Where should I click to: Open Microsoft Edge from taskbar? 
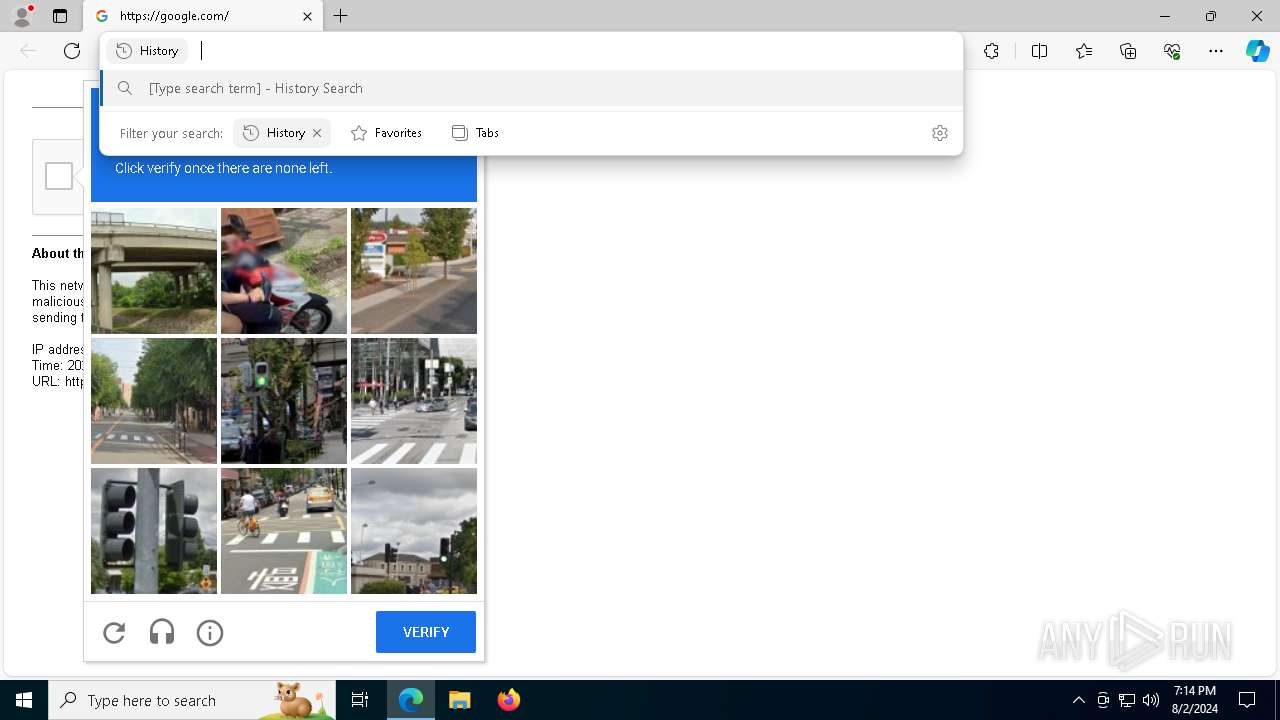click(x=411, y=700)
